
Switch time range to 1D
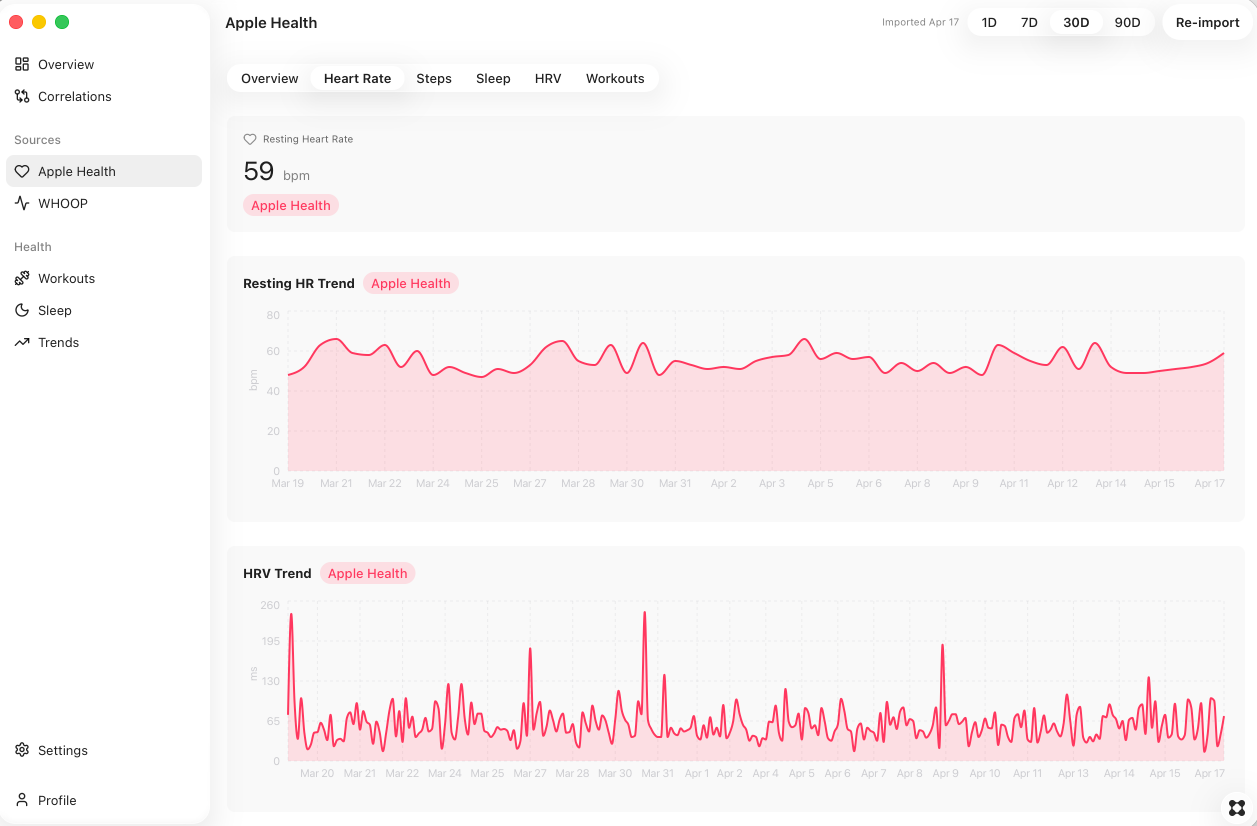pyautogui.click(x=989, y=23)
